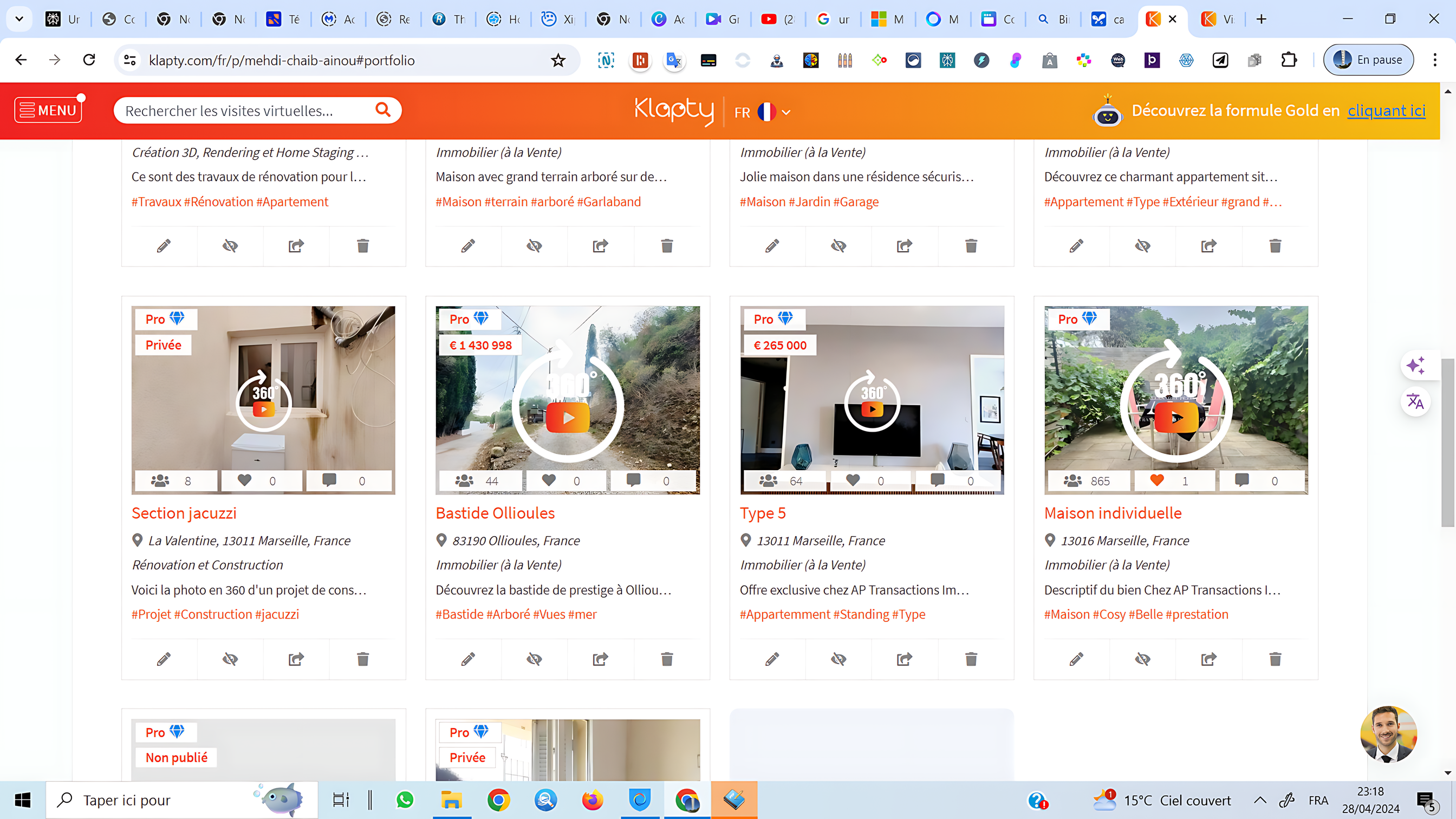Open the 'En pause' profile button
Screen dimensions: 1456x819
1368,60
